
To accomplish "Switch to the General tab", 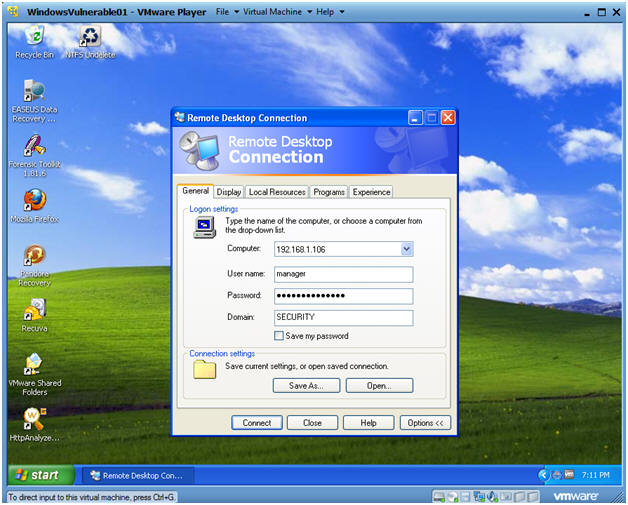I will pyautogui.click(x=195, y=191).
